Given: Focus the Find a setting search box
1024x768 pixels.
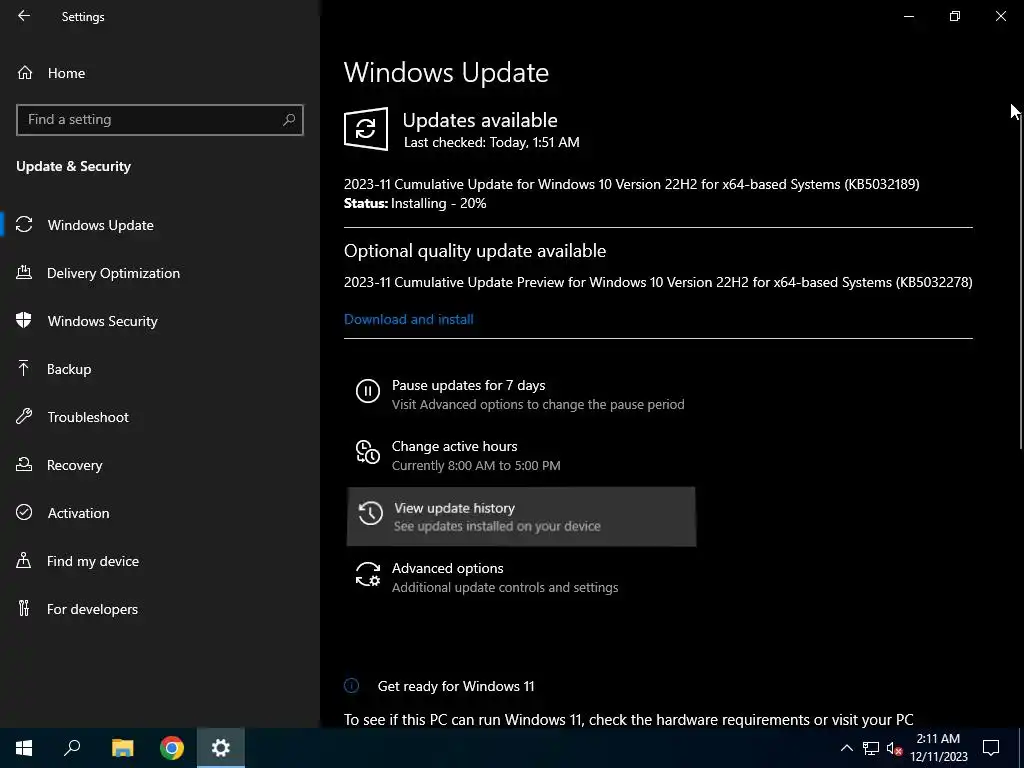Looking at the screenshot, I should pyautogui.click(x=160, y=120).
